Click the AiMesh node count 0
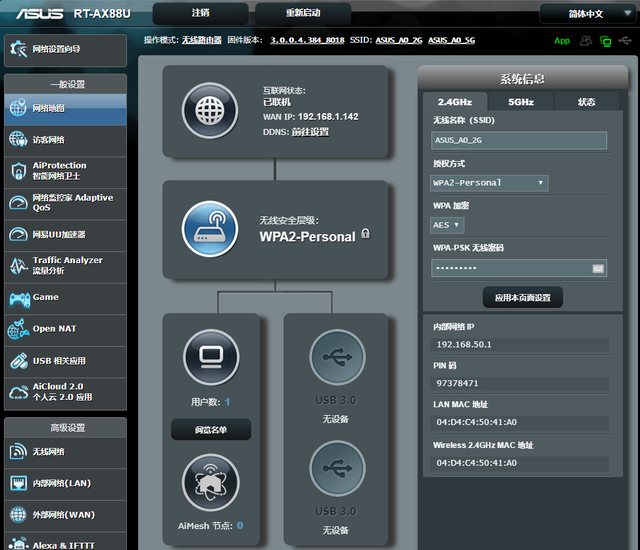This screenshot has height=550, width=640. (x=240, y=526)
